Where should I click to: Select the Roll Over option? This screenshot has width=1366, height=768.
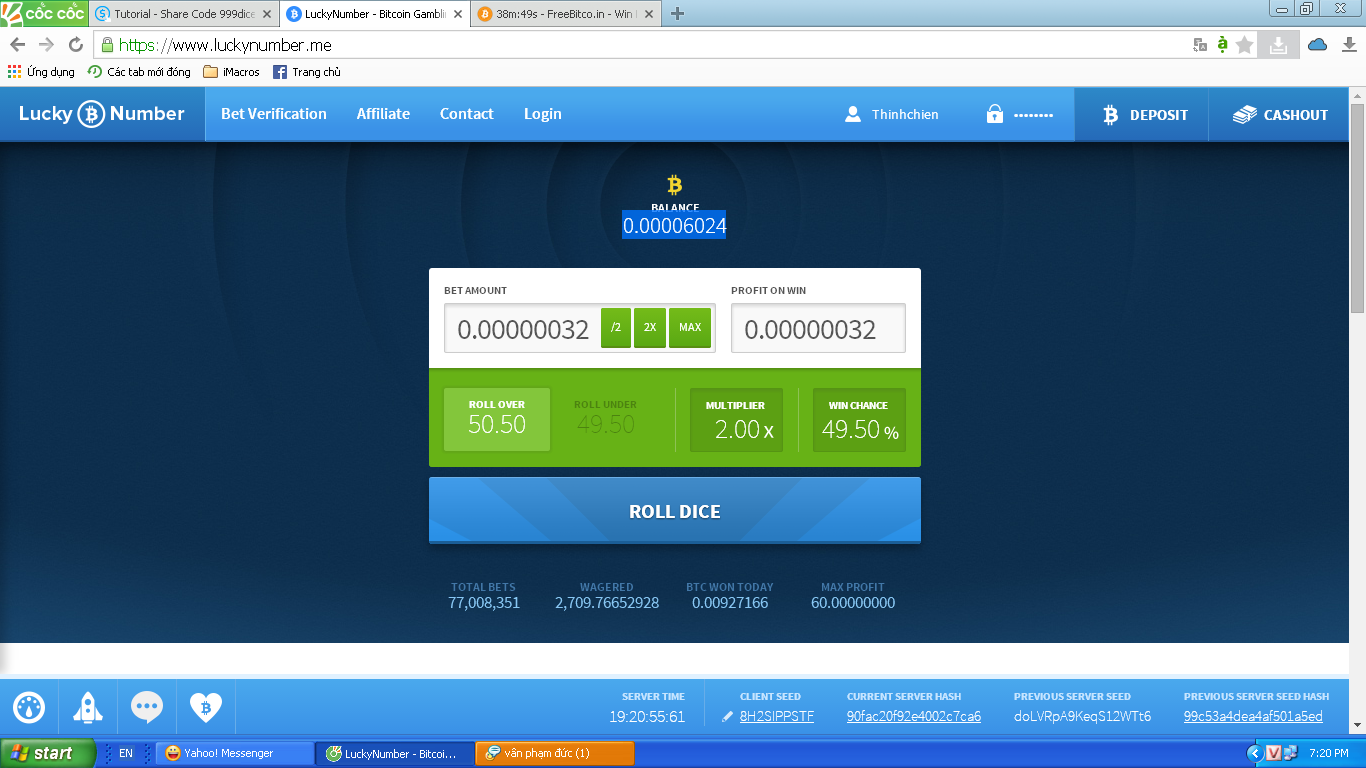click(497, 419)
